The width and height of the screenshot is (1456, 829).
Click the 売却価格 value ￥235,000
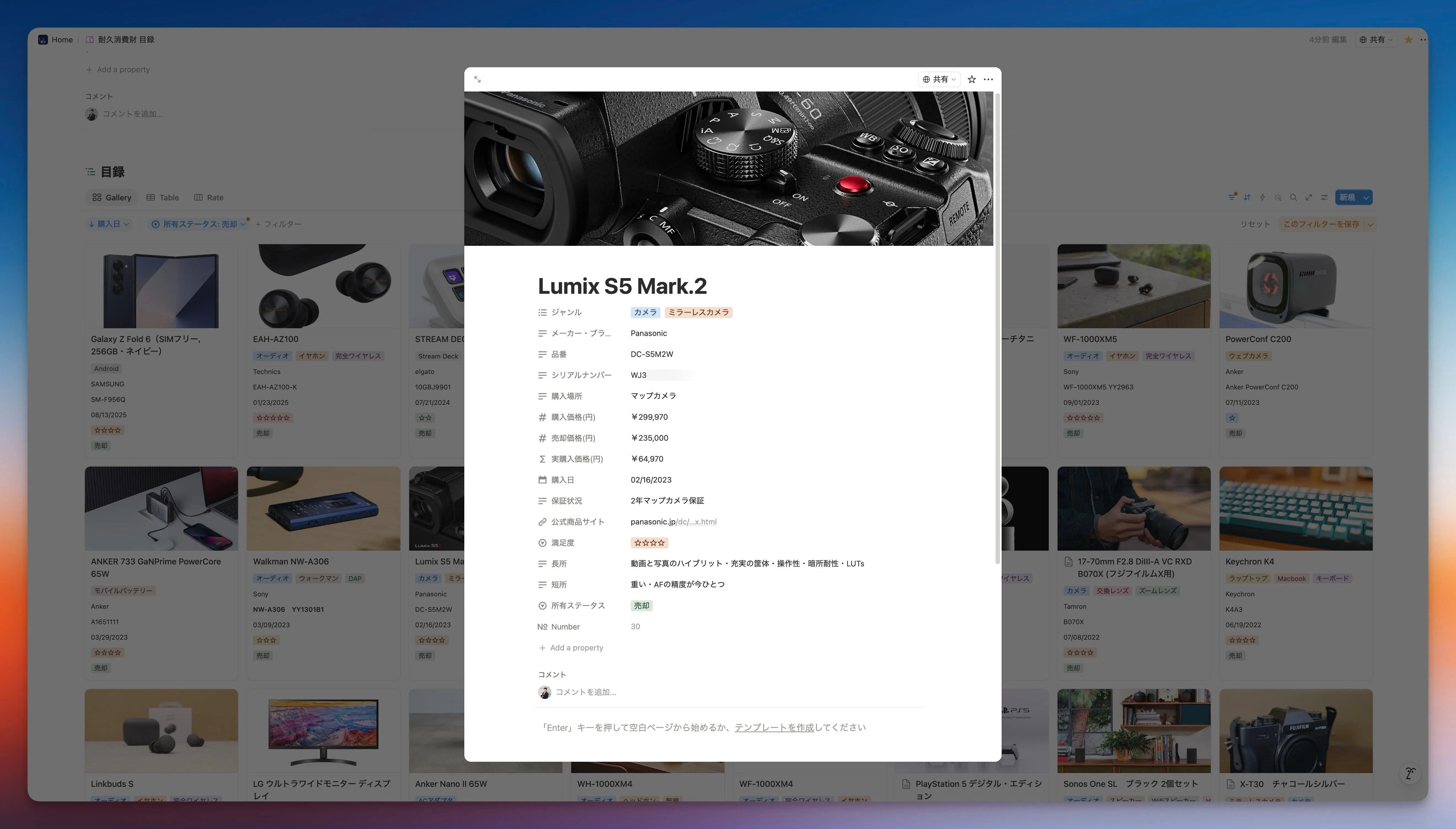(x=649, y=438)
